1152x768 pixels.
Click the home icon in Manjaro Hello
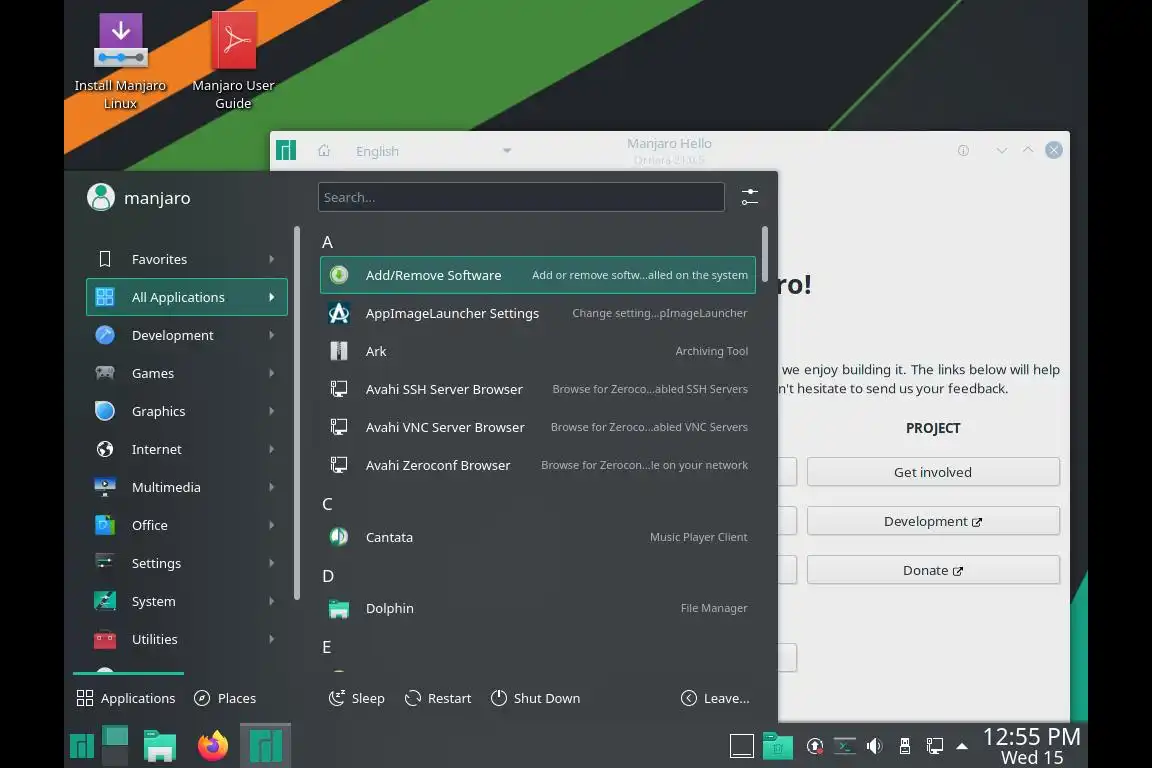tap(324, 151)
